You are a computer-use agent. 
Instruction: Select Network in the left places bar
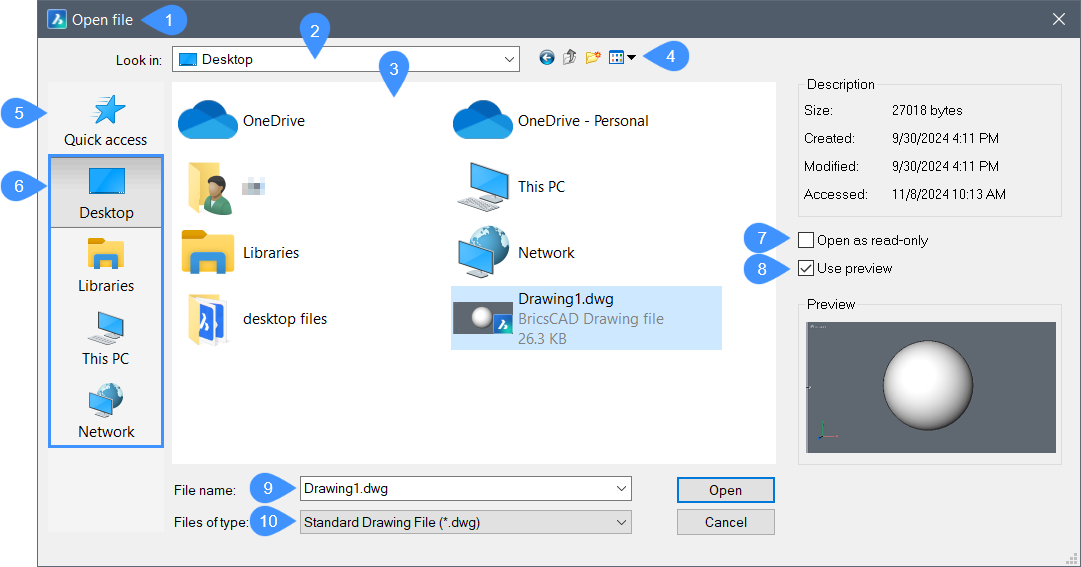coord(106,411)
